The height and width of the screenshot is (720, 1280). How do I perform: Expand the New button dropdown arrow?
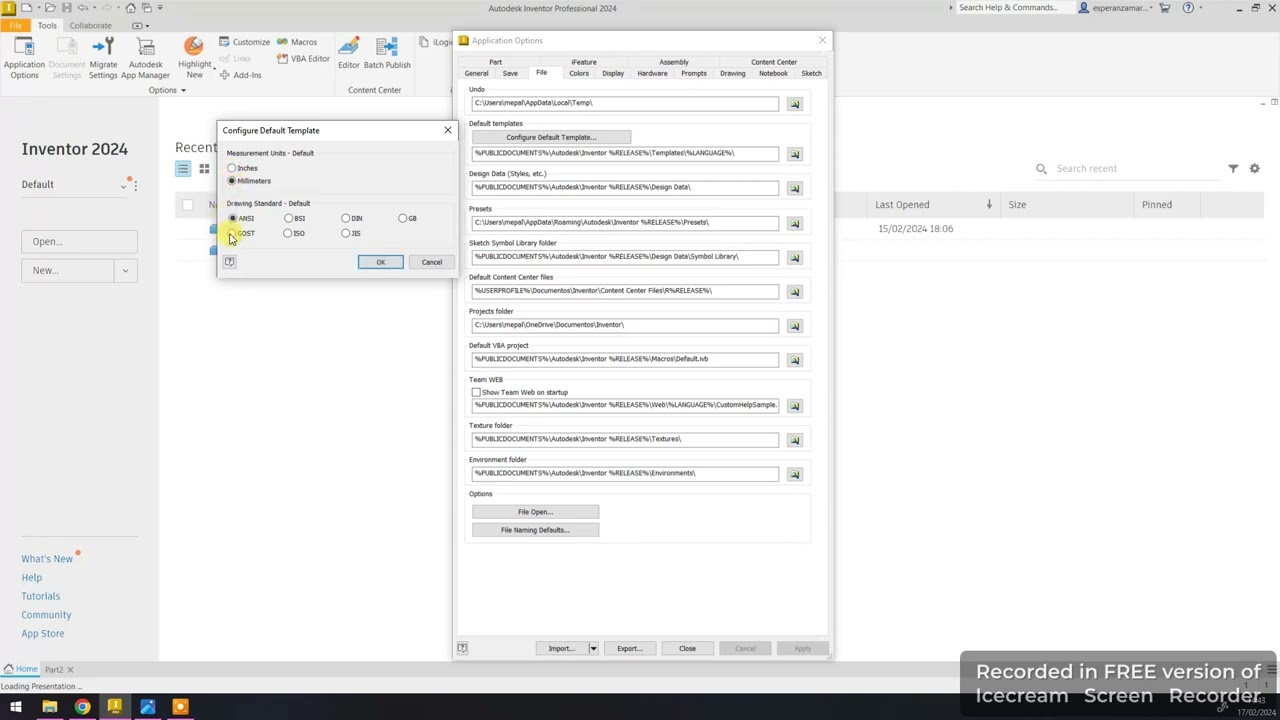click(125, 270)
